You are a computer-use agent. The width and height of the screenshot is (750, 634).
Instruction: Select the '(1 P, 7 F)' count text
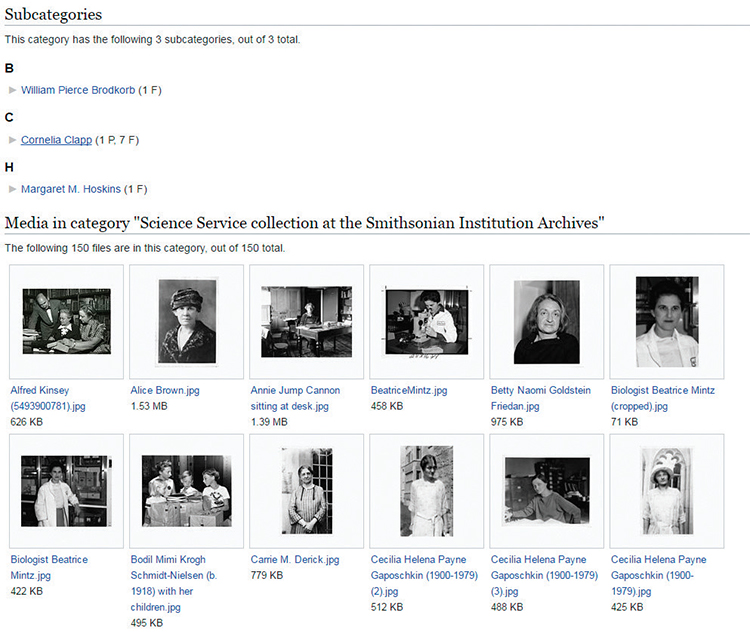[117, 140]
